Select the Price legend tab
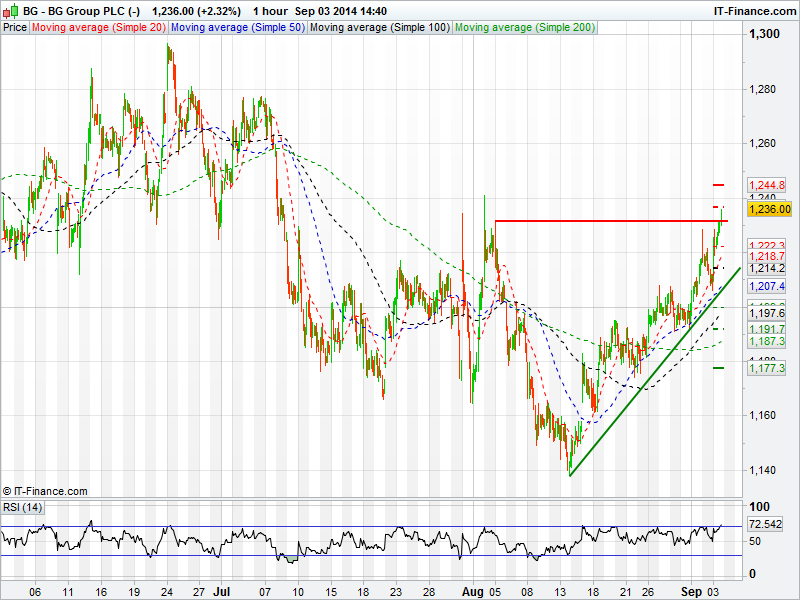 [x=15, y=28]
